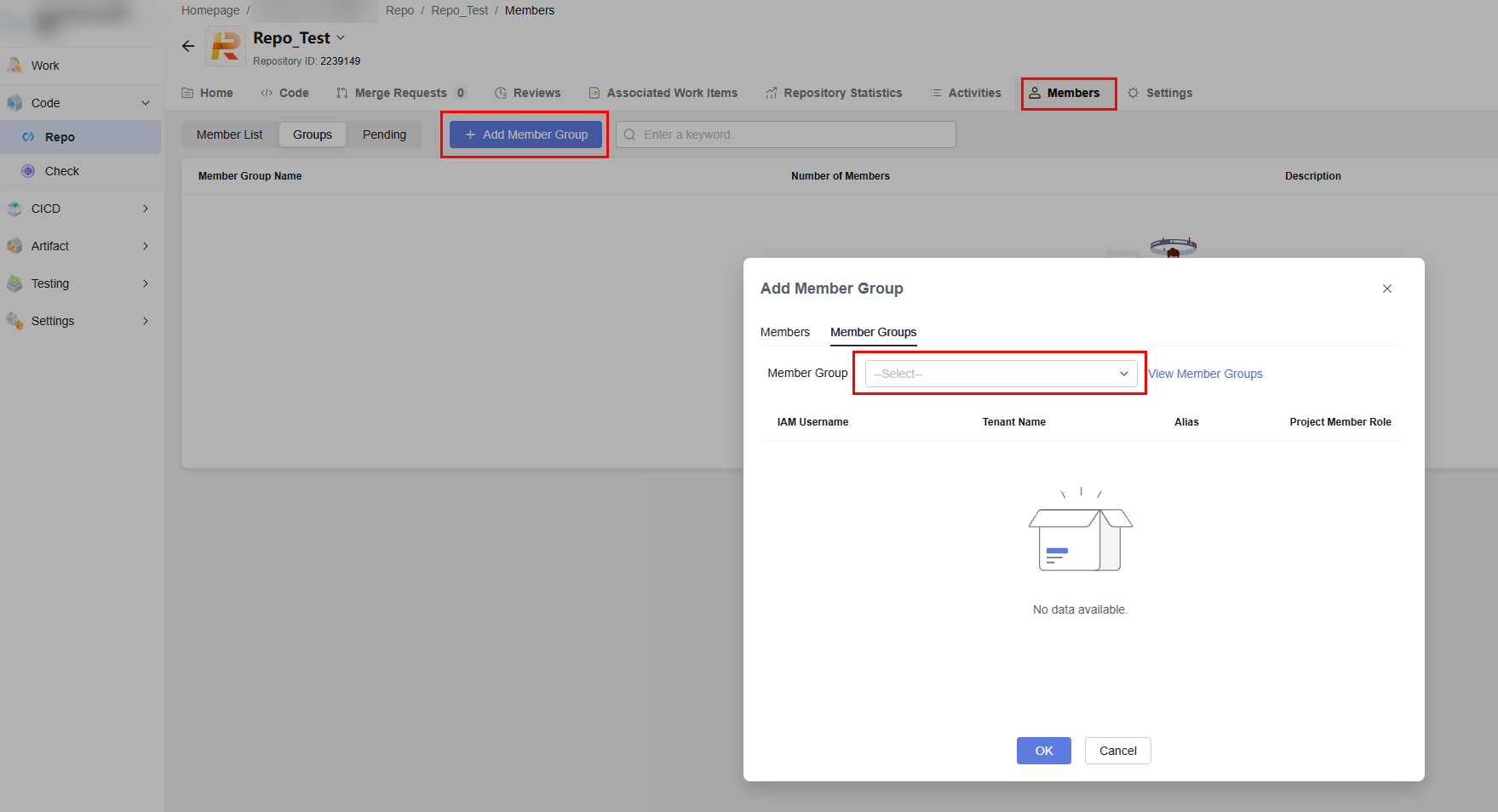The width and height of the screenshot is (1498, 812).
Task: Expand the Settings sidebar section
Action: pyautogui.click(x=146, y=321)
